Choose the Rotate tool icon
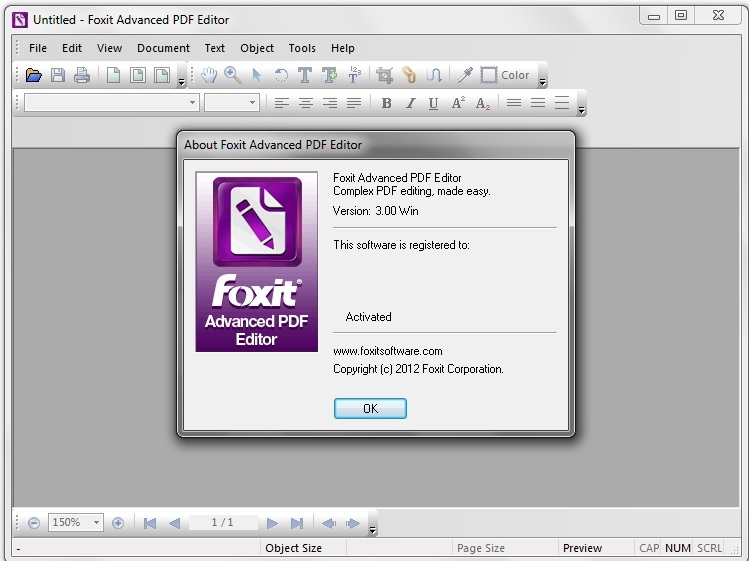Screen dimensions: 749x561 [281, 75]
